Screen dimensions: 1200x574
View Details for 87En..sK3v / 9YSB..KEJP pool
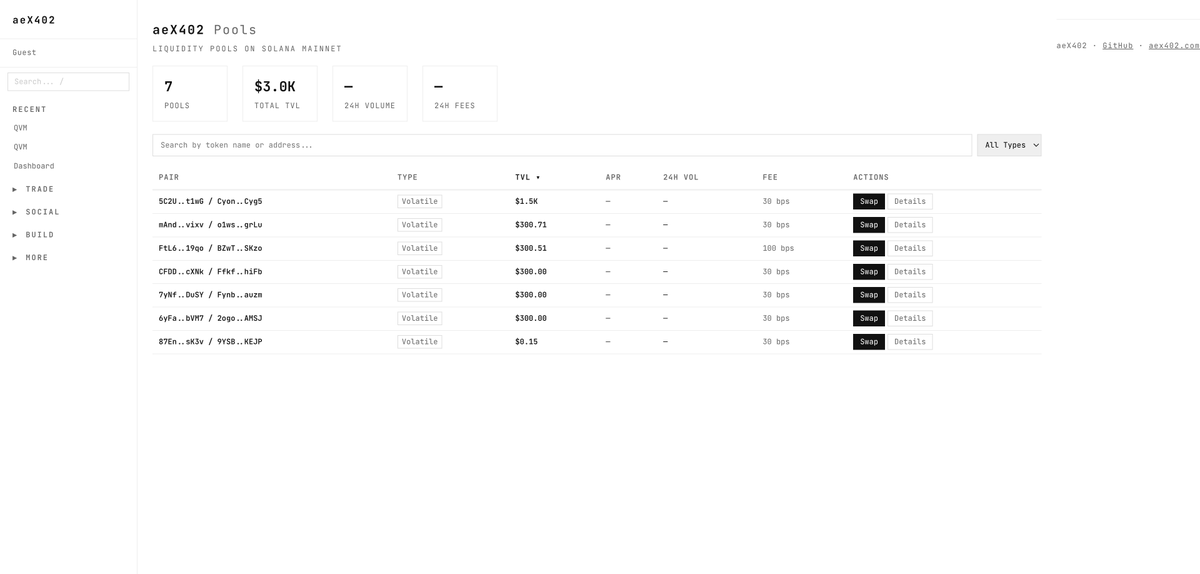[910, 342]
